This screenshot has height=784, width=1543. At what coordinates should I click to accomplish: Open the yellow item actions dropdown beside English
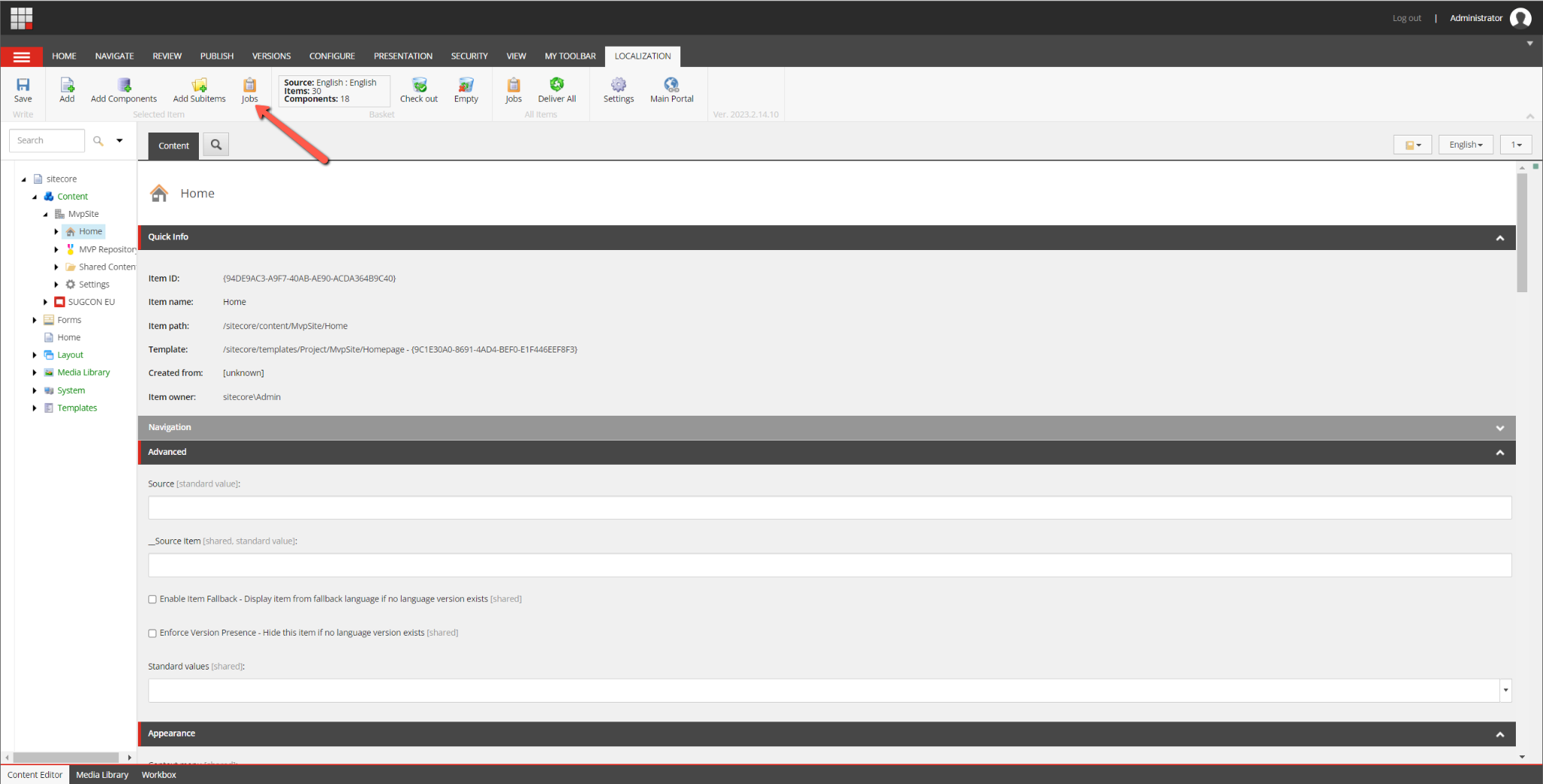coord(1413,145)
